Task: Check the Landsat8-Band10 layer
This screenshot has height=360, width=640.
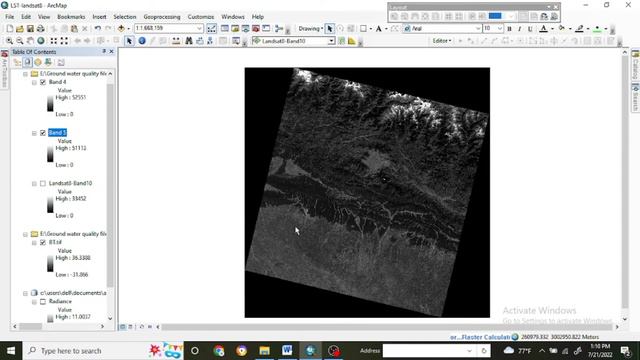Action: coord(43,184)
